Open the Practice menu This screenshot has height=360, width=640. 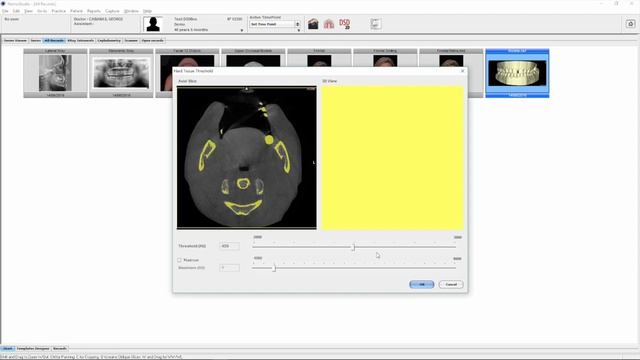(x=58, y=11)
